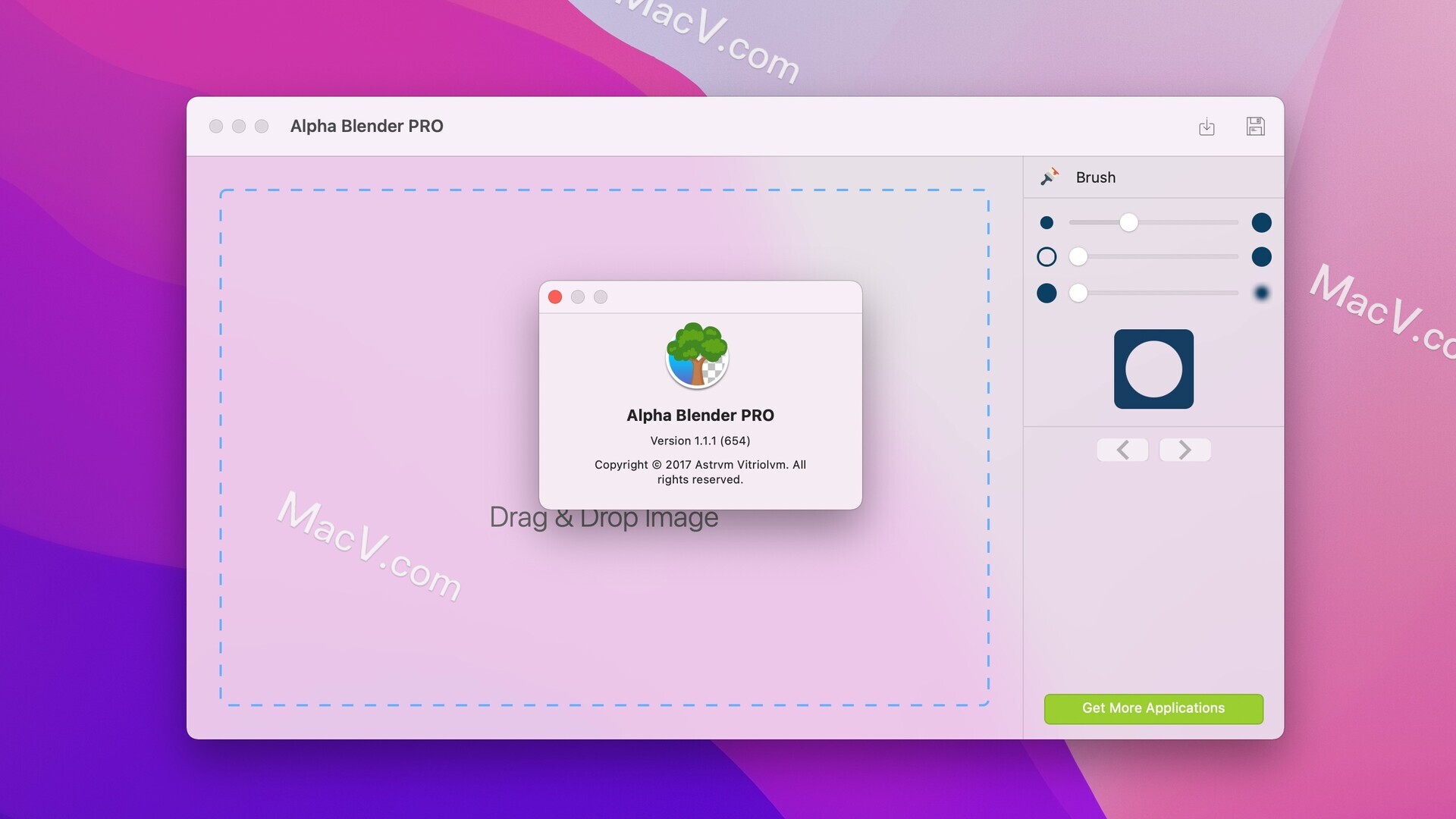Image resolution: width=1456 pixels, height=819 pixels.
Task: Click the brush preview thumbnail
Action: 1153,369
